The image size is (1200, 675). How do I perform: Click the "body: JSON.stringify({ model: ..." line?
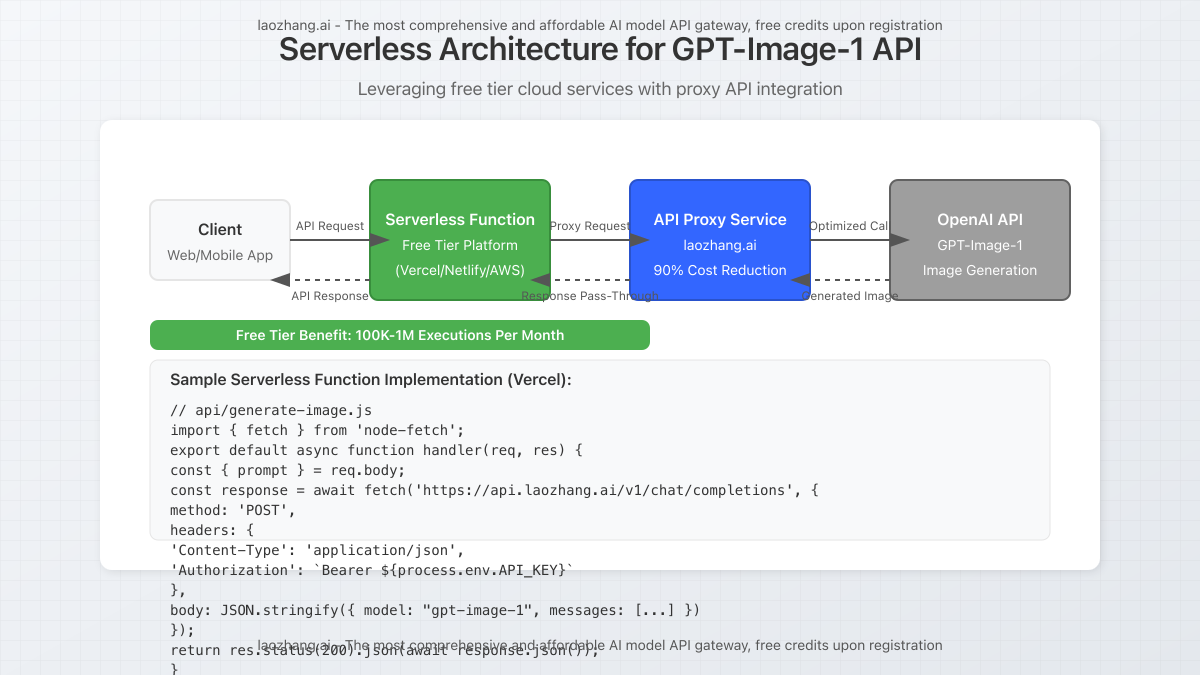[435, 610]
